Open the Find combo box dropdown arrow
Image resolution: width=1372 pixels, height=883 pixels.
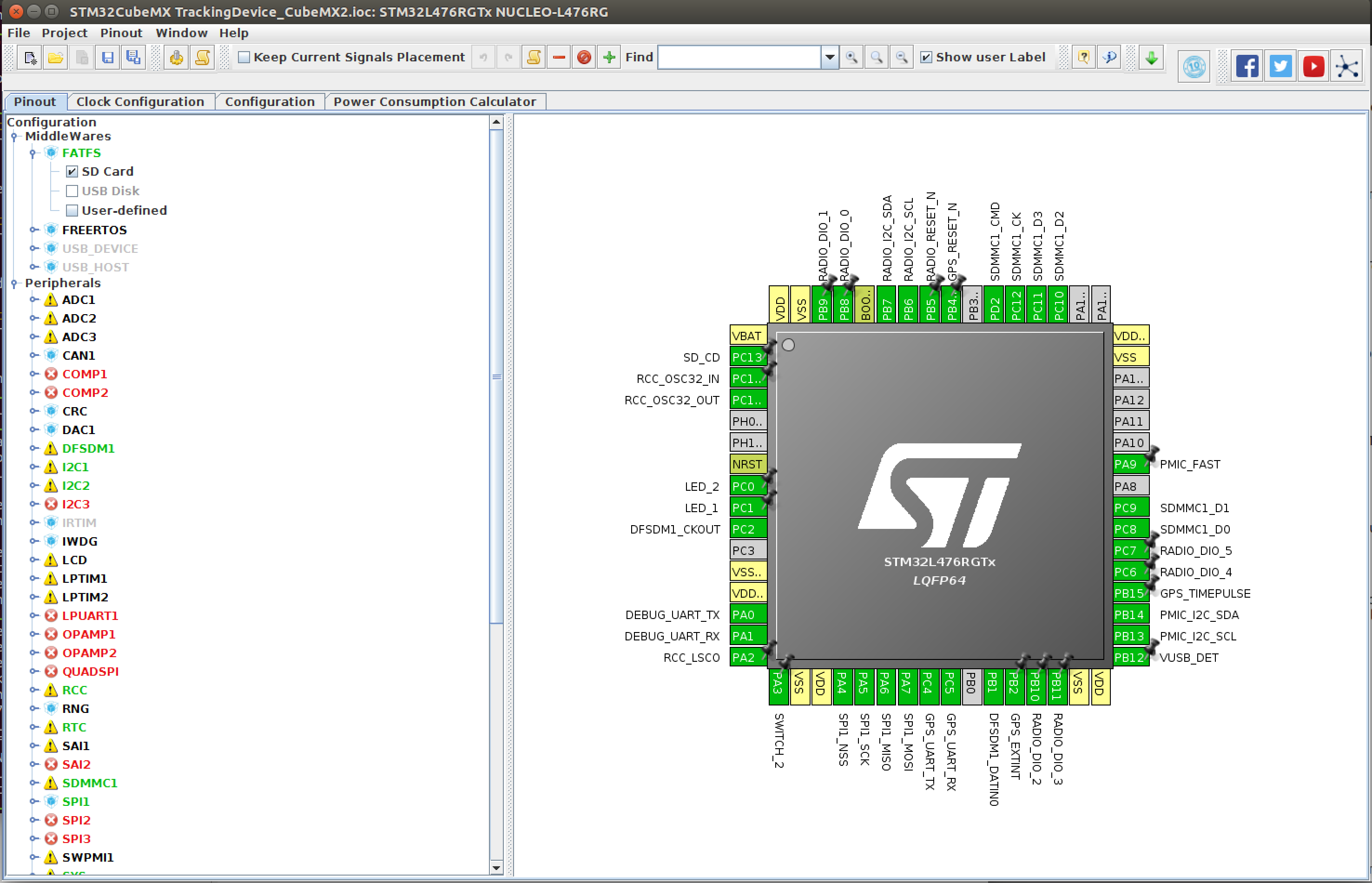coord(830,57)
